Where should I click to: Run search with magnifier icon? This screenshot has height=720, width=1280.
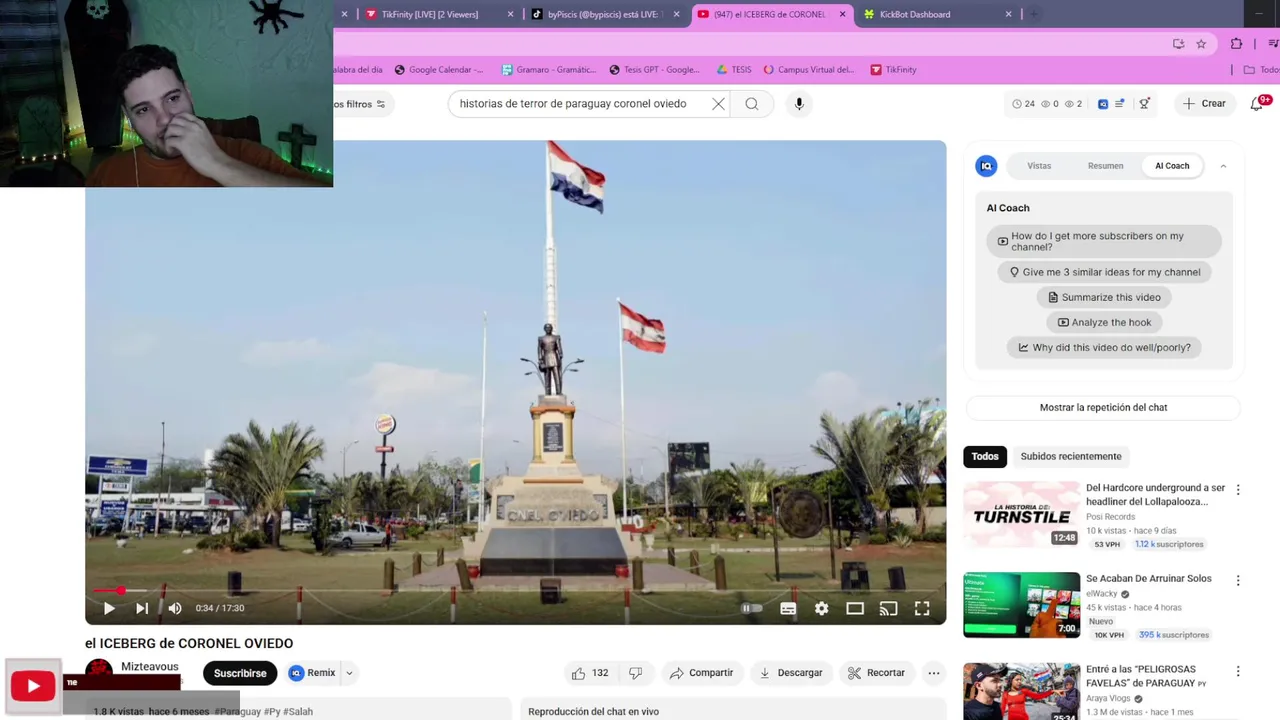tap(752, 104)
